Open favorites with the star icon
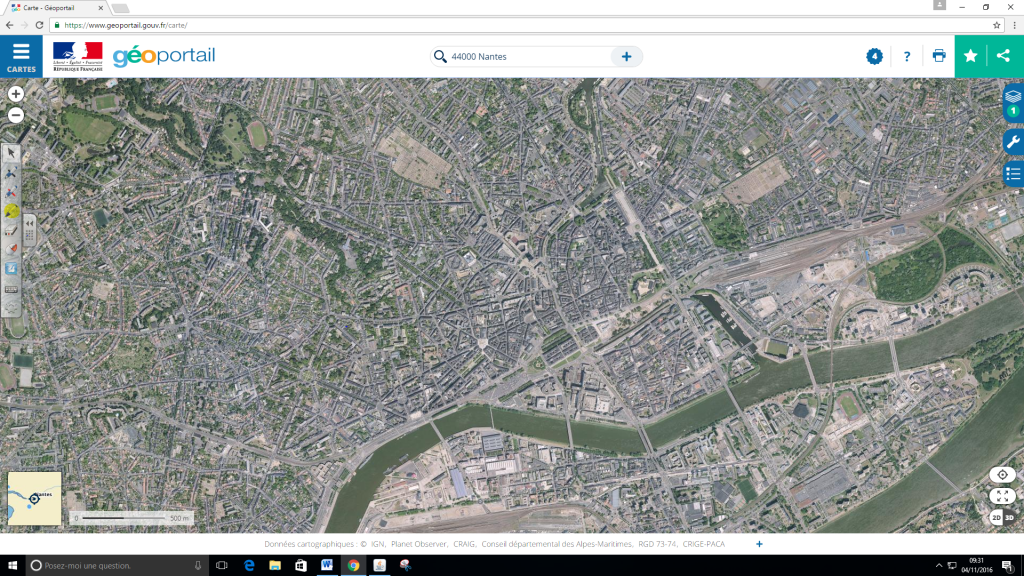This screenshot has height=576, width=1024. 971,56
